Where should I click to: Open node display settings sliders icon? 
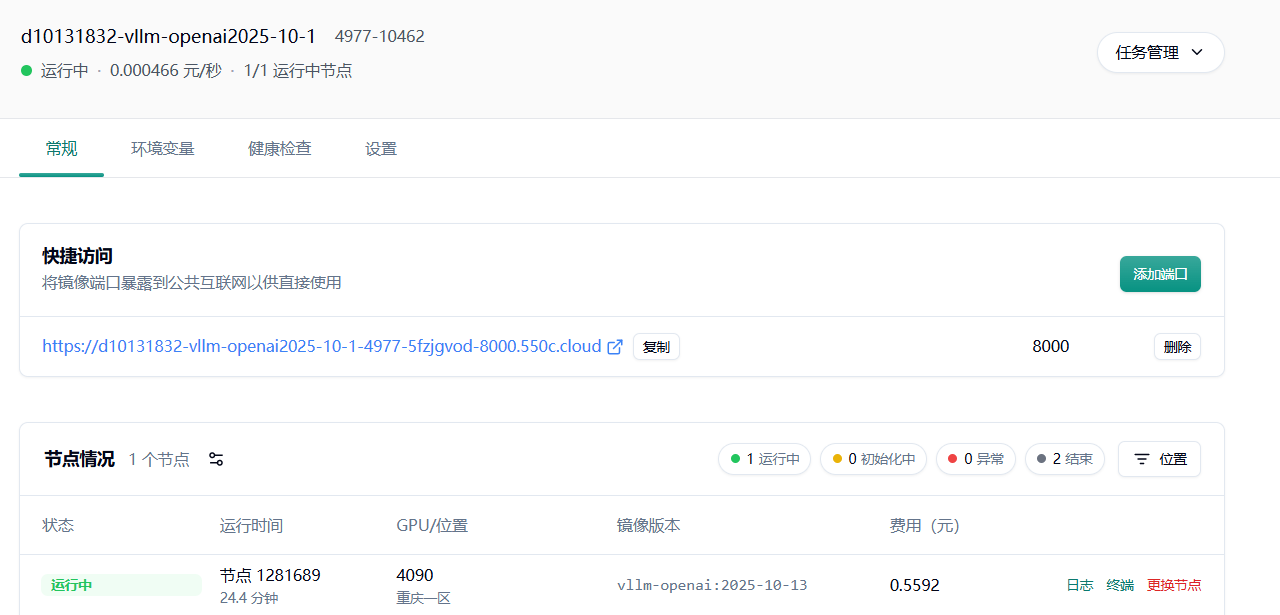point(216,459)
